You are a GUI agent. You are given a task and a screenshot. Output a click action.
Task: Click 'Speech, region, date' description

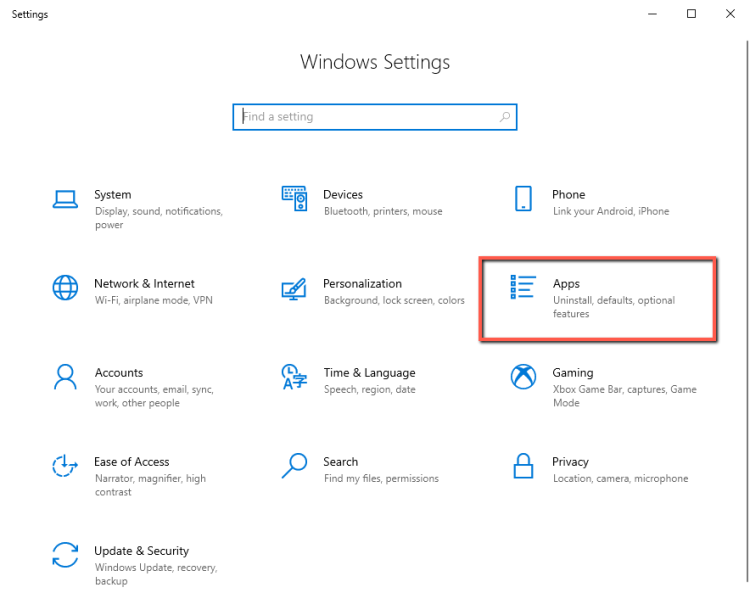tap(370, 390)
